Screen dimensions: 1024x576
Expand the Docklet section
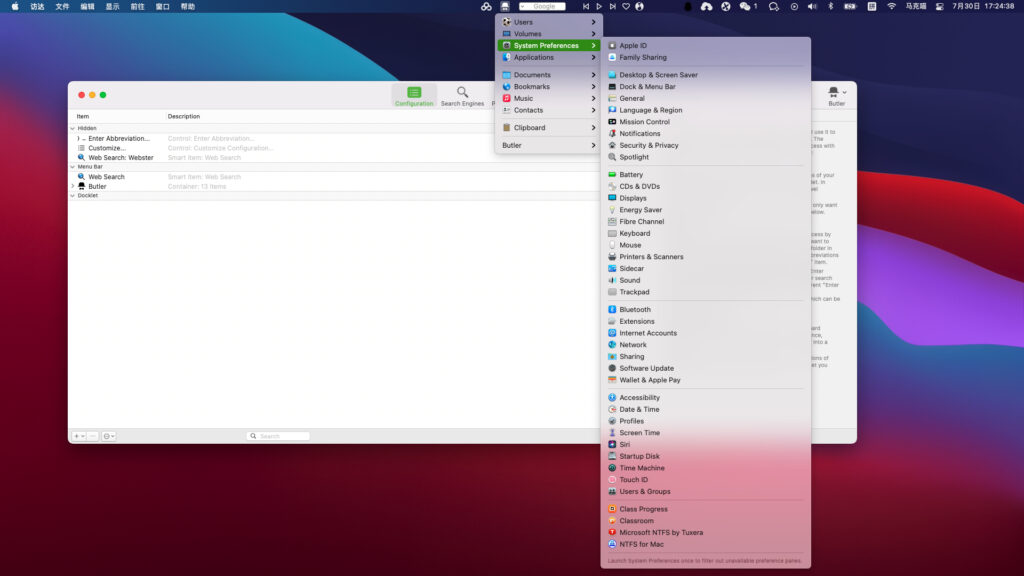click(x=72, y=195)
